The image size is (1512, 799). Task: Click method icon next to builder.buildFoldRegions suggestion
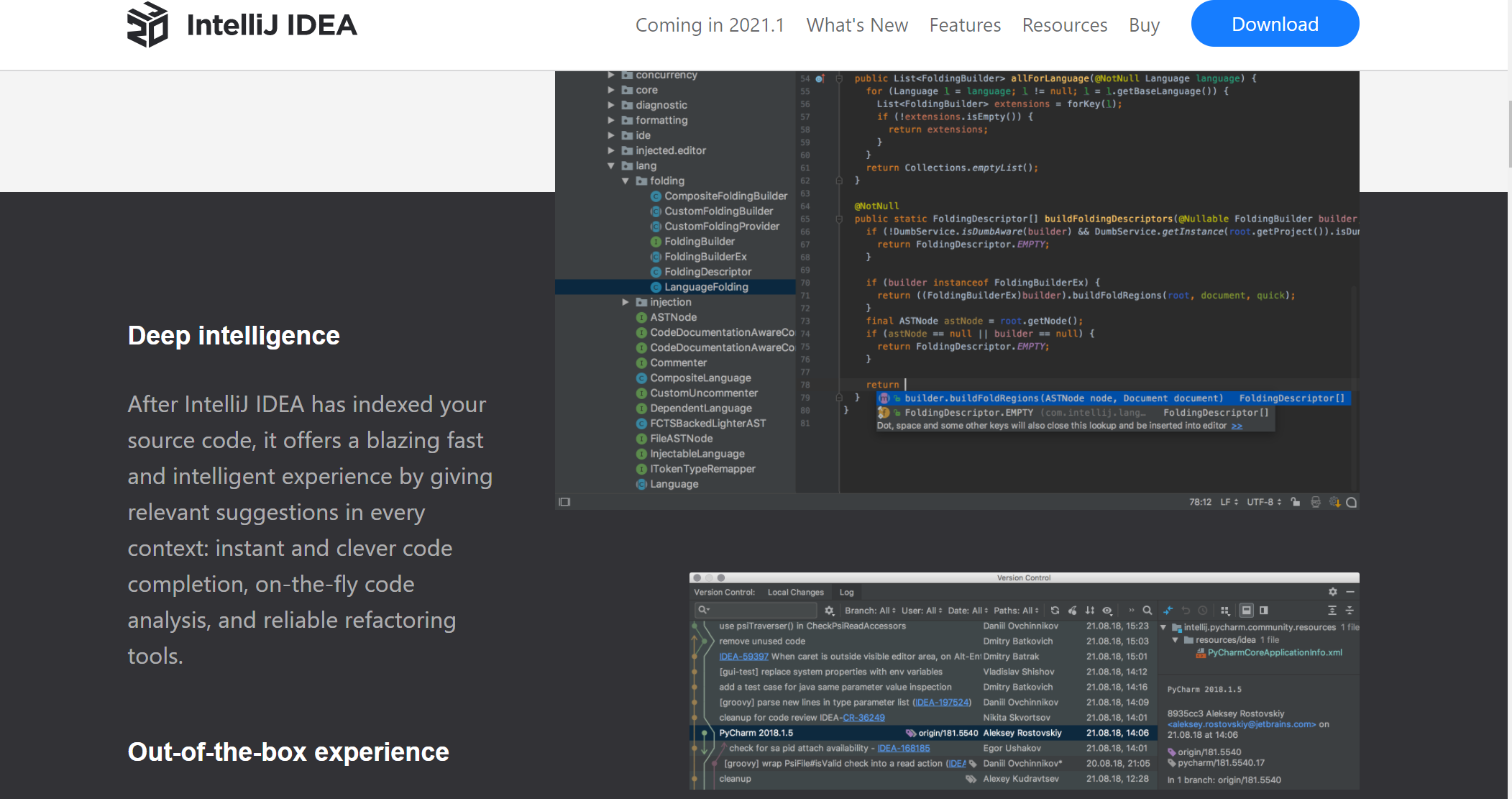coord(884,398)
